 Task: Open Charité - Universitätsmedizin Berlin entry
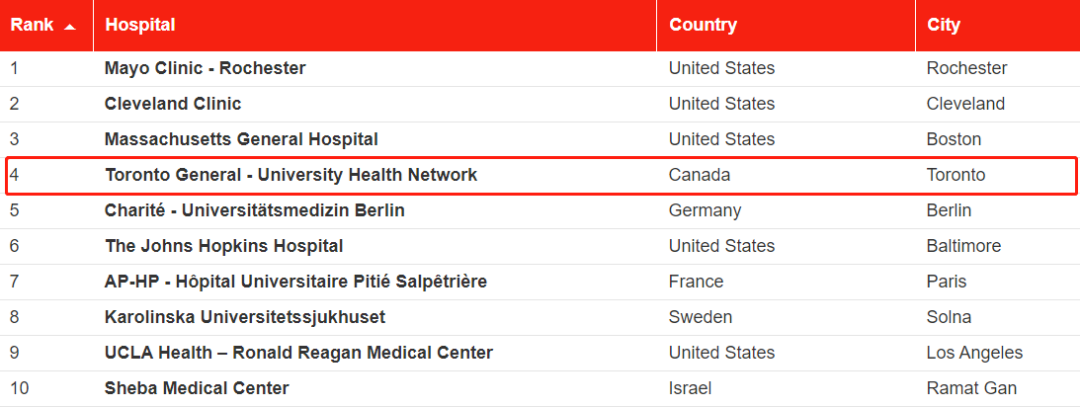(x=255, y=210)
